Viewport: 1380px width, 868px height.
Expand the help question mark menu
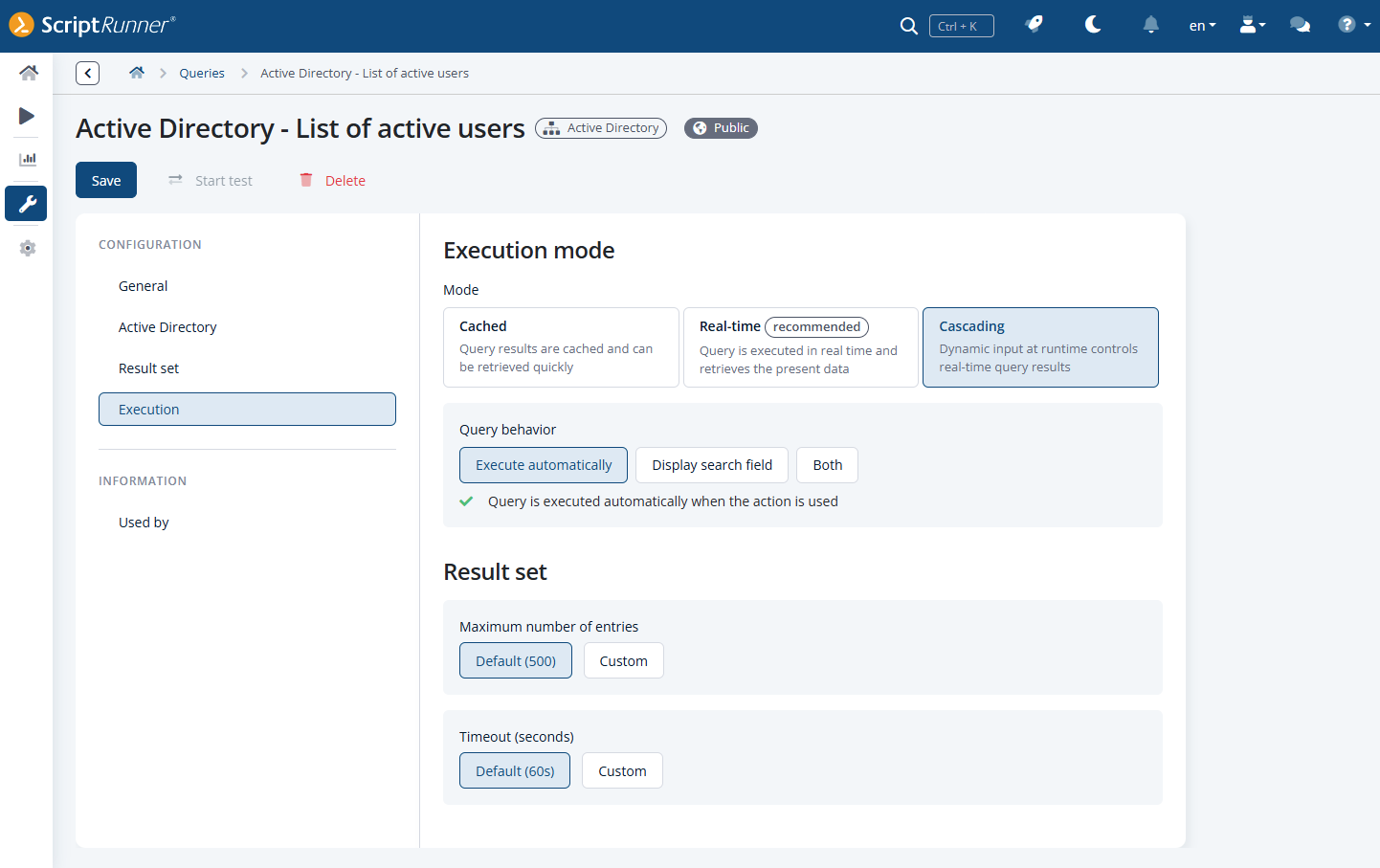coord(1354,25)
